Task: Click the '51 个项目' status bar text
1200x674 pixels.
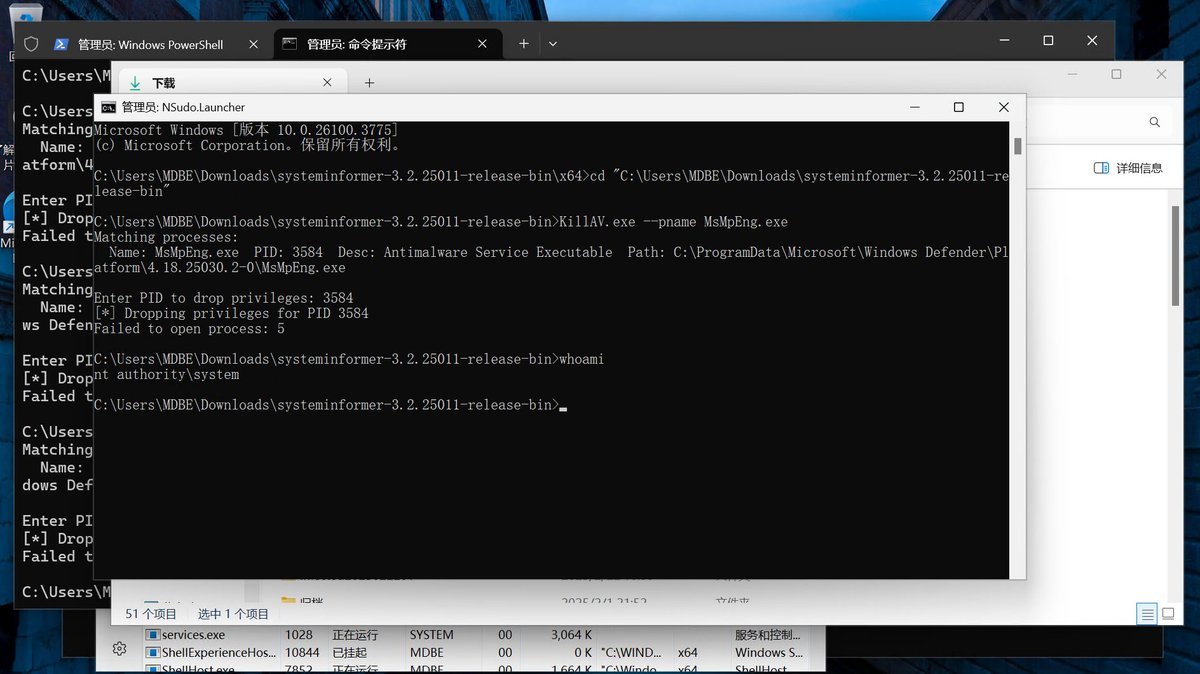Action: (150, 613)
